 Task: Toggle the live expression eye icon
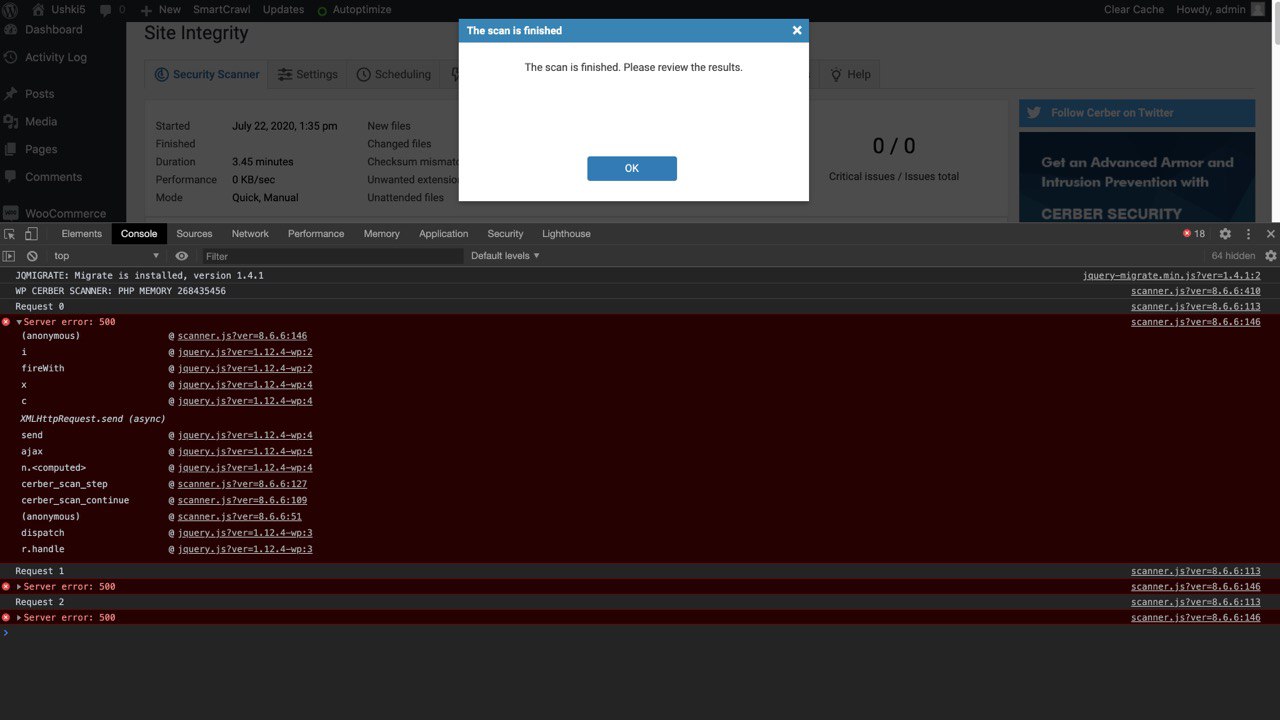pyautogui.click(x=182, y=256)
